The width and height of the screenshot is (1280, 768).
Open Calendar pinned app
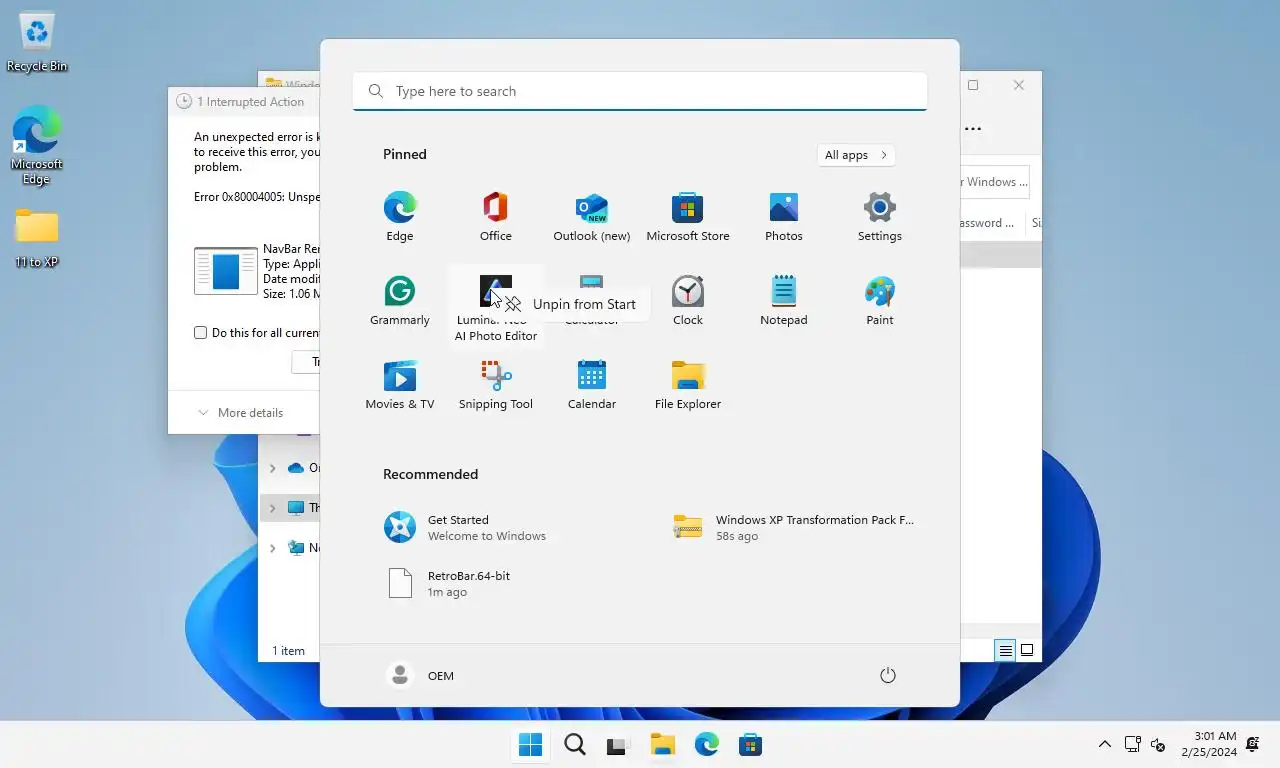click(x=592, y=385)
